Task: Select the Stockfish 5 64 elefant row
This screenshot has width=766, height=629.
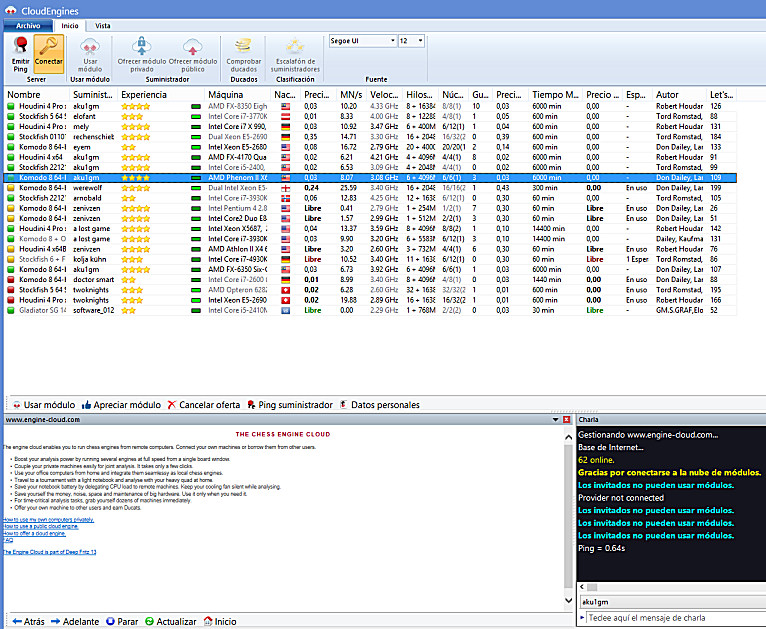Action: (x=370, y=116)
